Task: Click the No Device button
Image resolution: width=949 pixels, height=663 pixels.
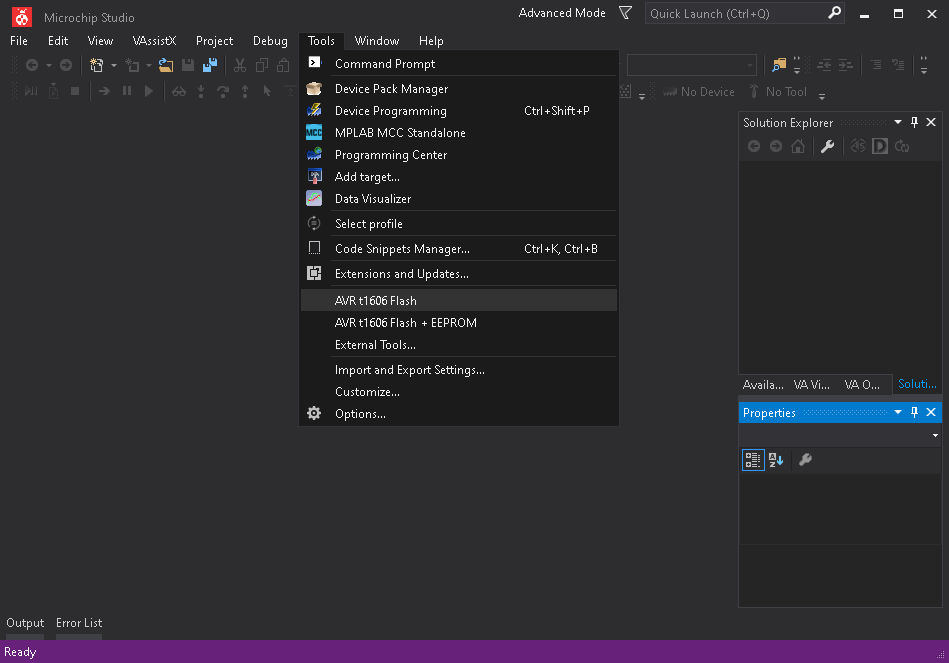Action: tap(699, 91)
